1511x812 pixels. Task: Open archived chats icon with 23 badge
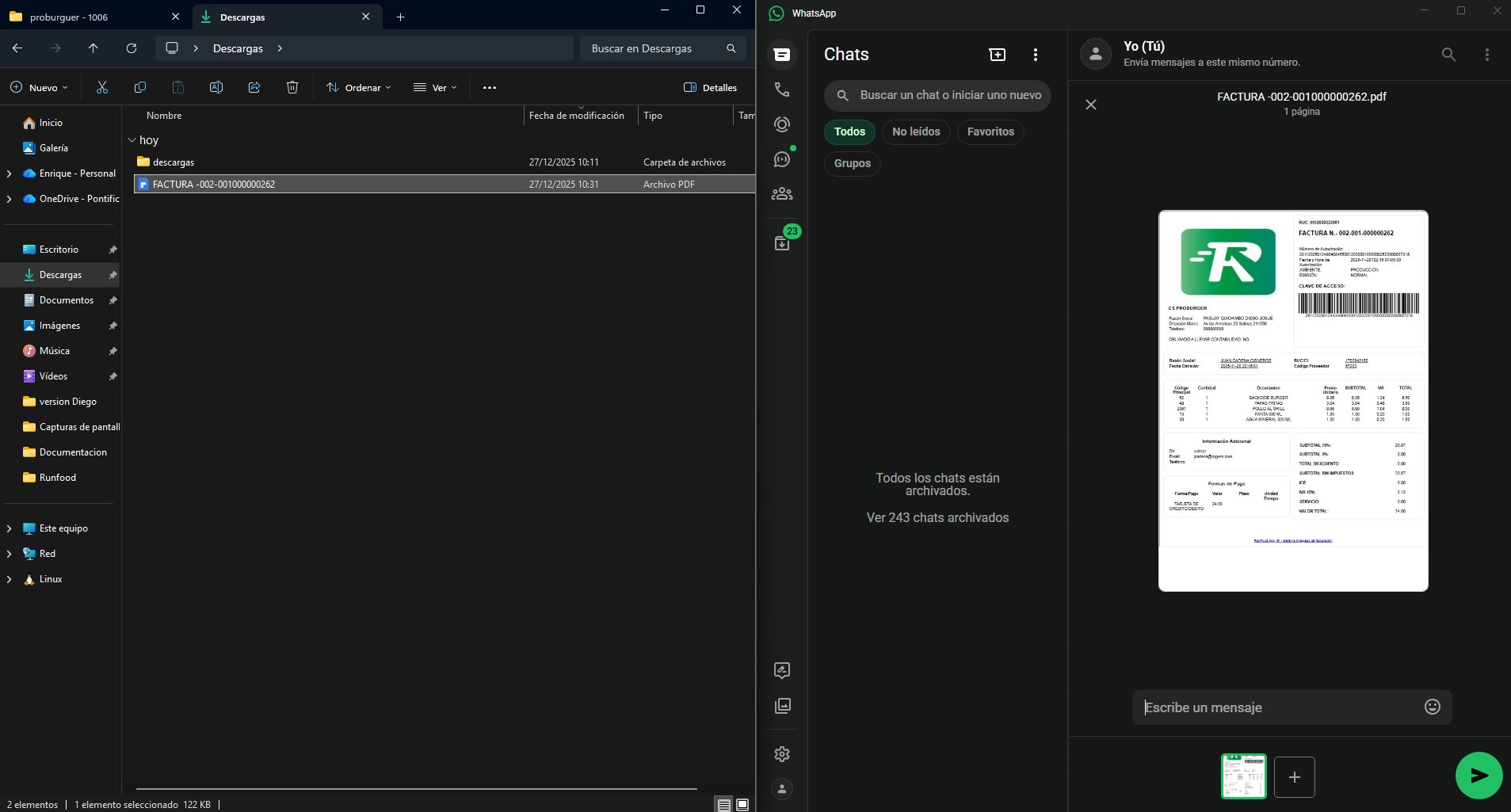pos(782,242)
